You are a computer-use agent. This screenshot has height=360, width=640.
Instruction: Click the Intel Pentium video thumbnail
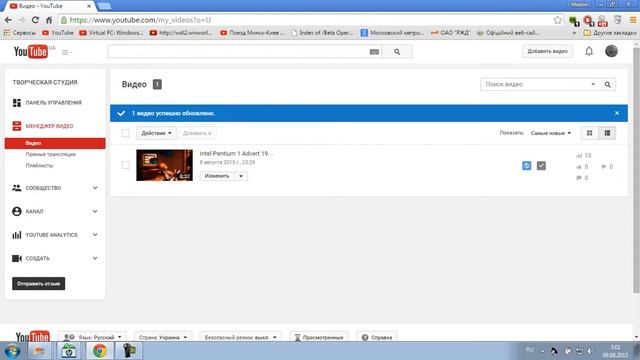(x=164, y=165)
